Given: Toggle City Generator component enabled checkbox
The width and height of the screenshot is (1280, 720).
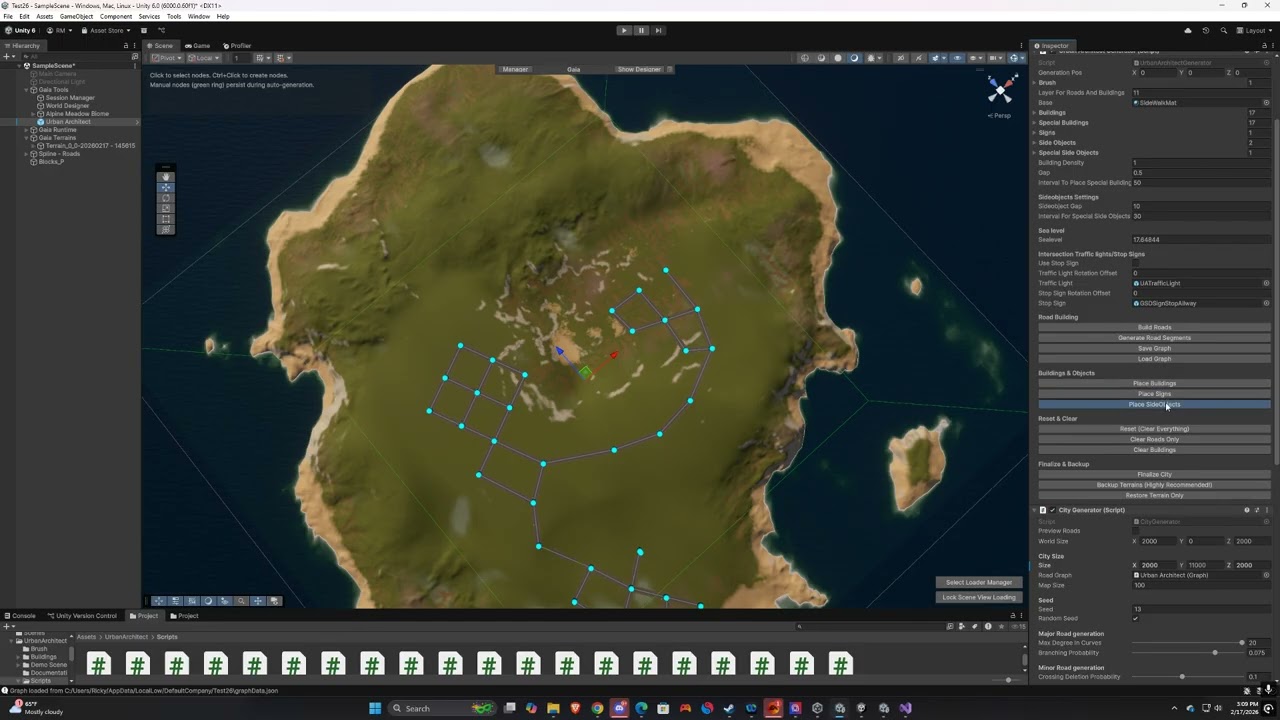Looking at the screenshot, I should [x=1053, y=510].
